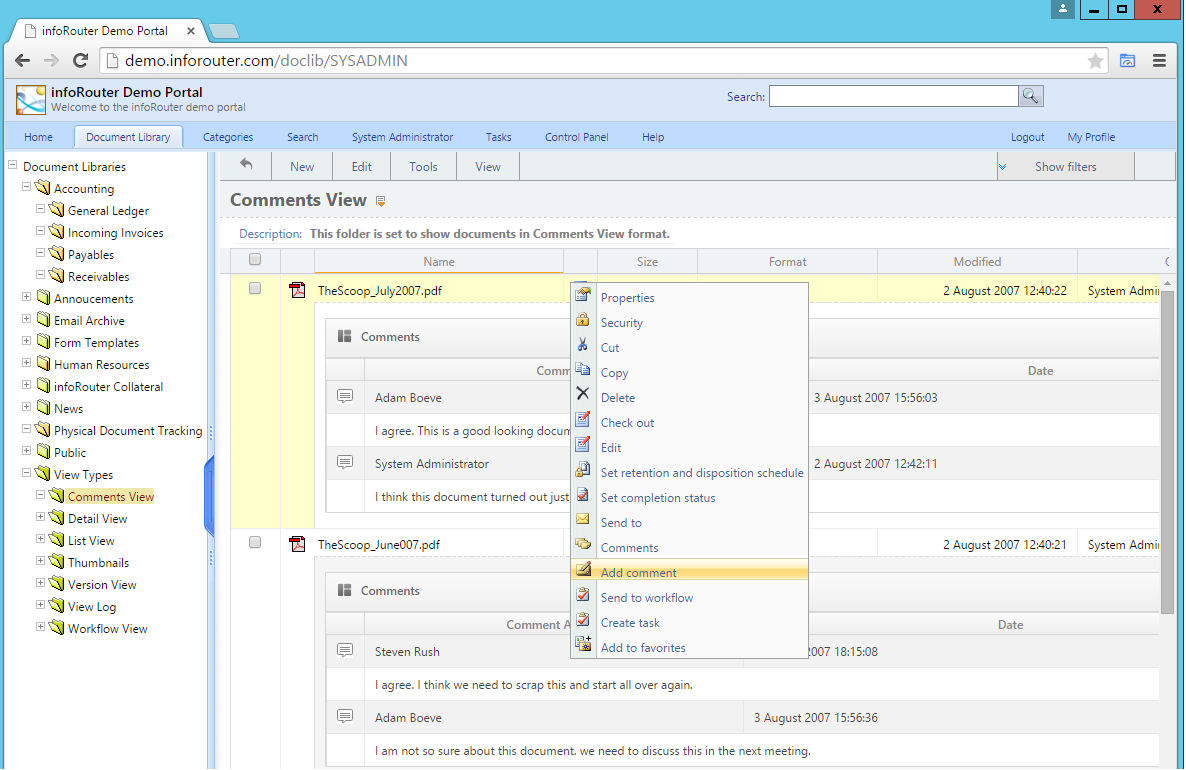
Task: Select Add comment from context menu
Action: [x=640, y=572]
